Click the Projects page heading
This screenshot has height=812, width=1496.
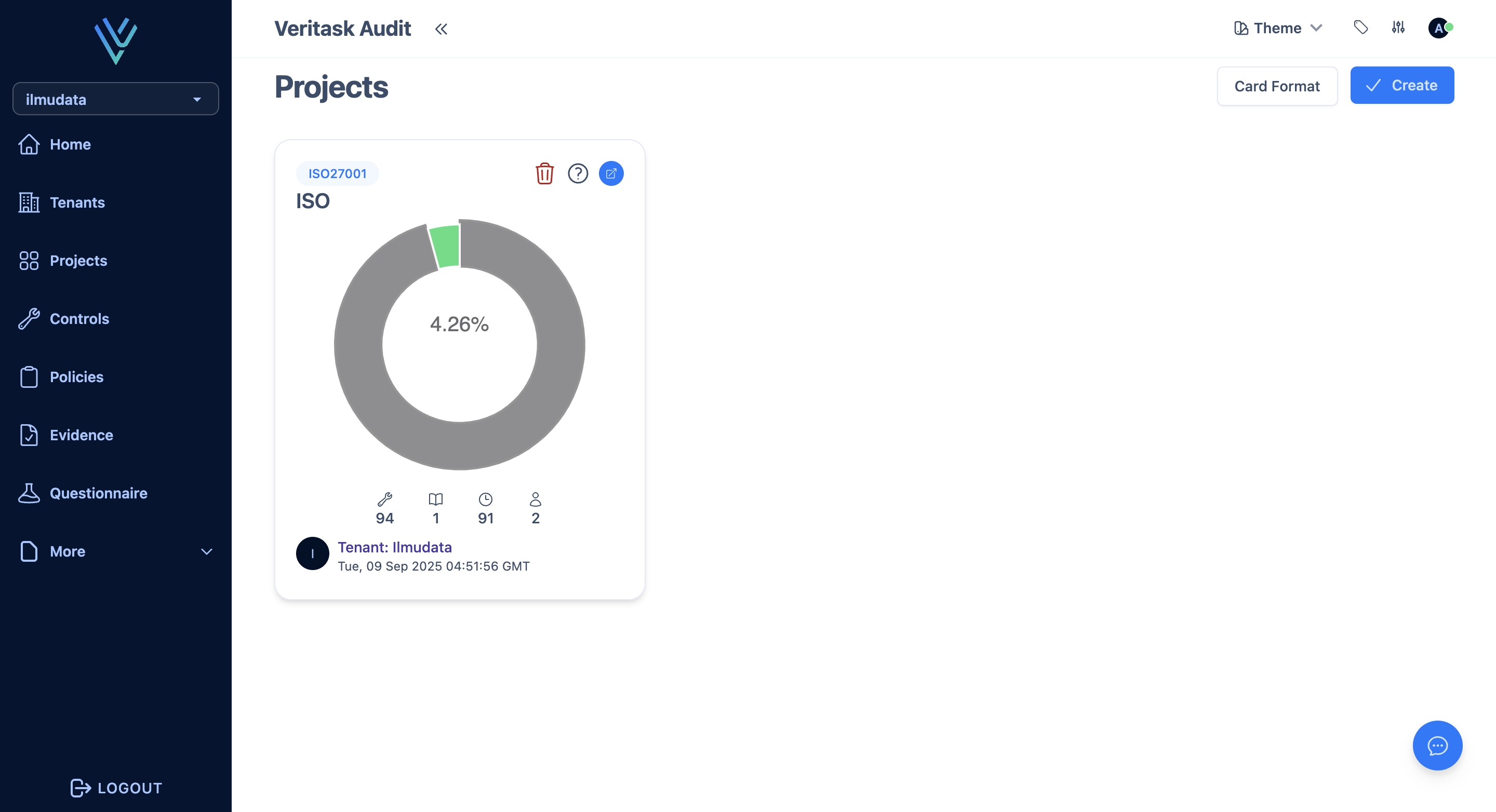coord(331,87)
